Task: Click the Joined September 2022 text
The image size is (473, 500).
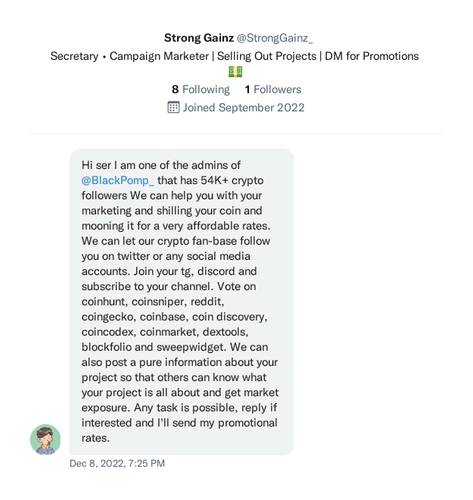Action: point(243,107)
